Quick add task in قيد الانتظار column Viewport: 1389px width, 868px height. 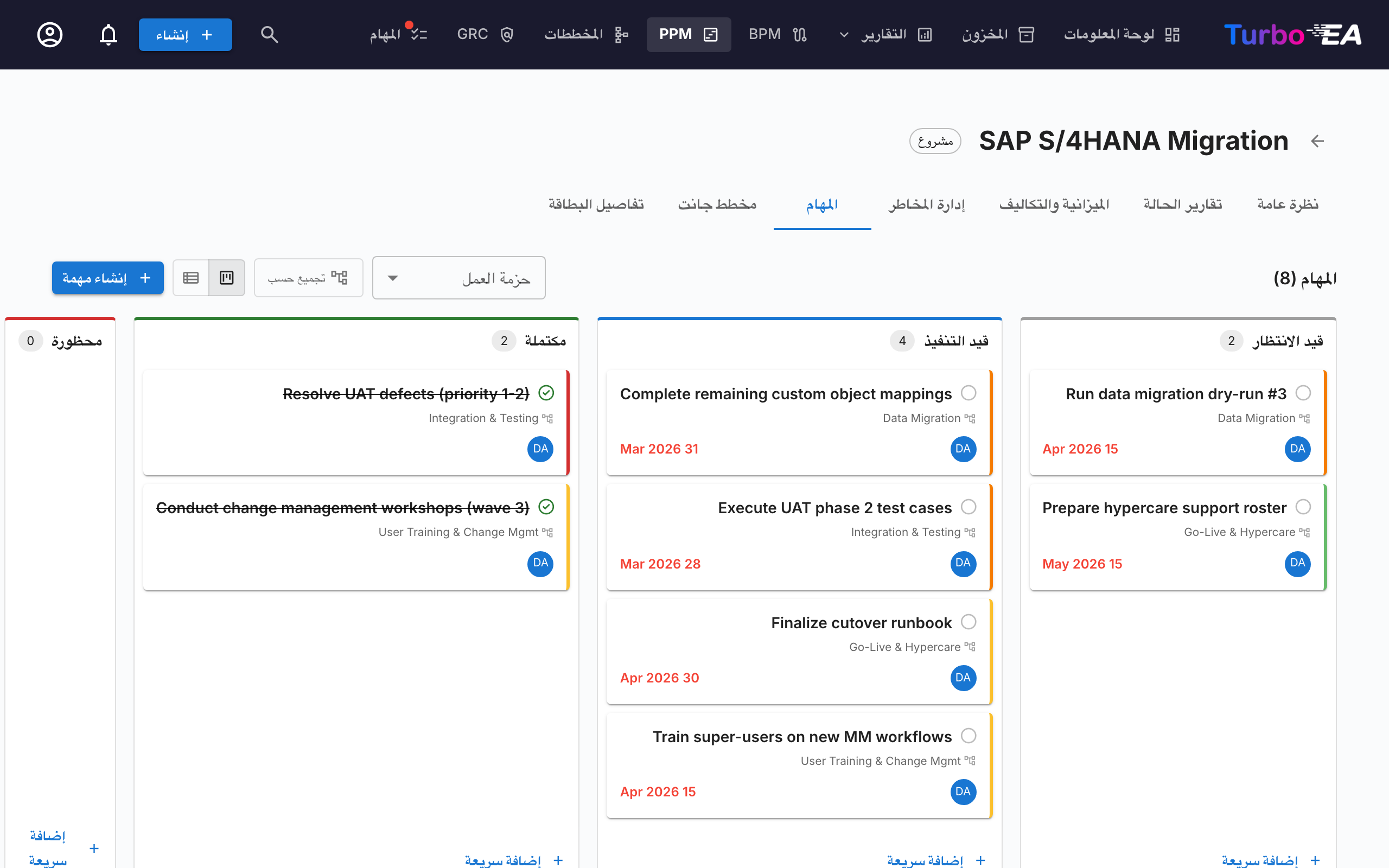click(x=1271, y=860)
